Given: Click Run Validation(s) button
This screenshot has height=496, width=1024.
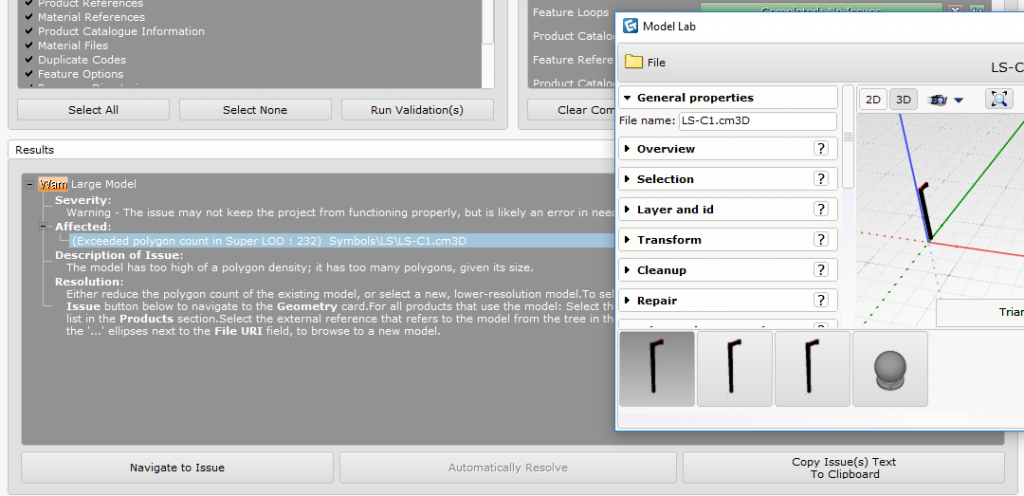Looking at the screenshot, I should coord(417,110).
